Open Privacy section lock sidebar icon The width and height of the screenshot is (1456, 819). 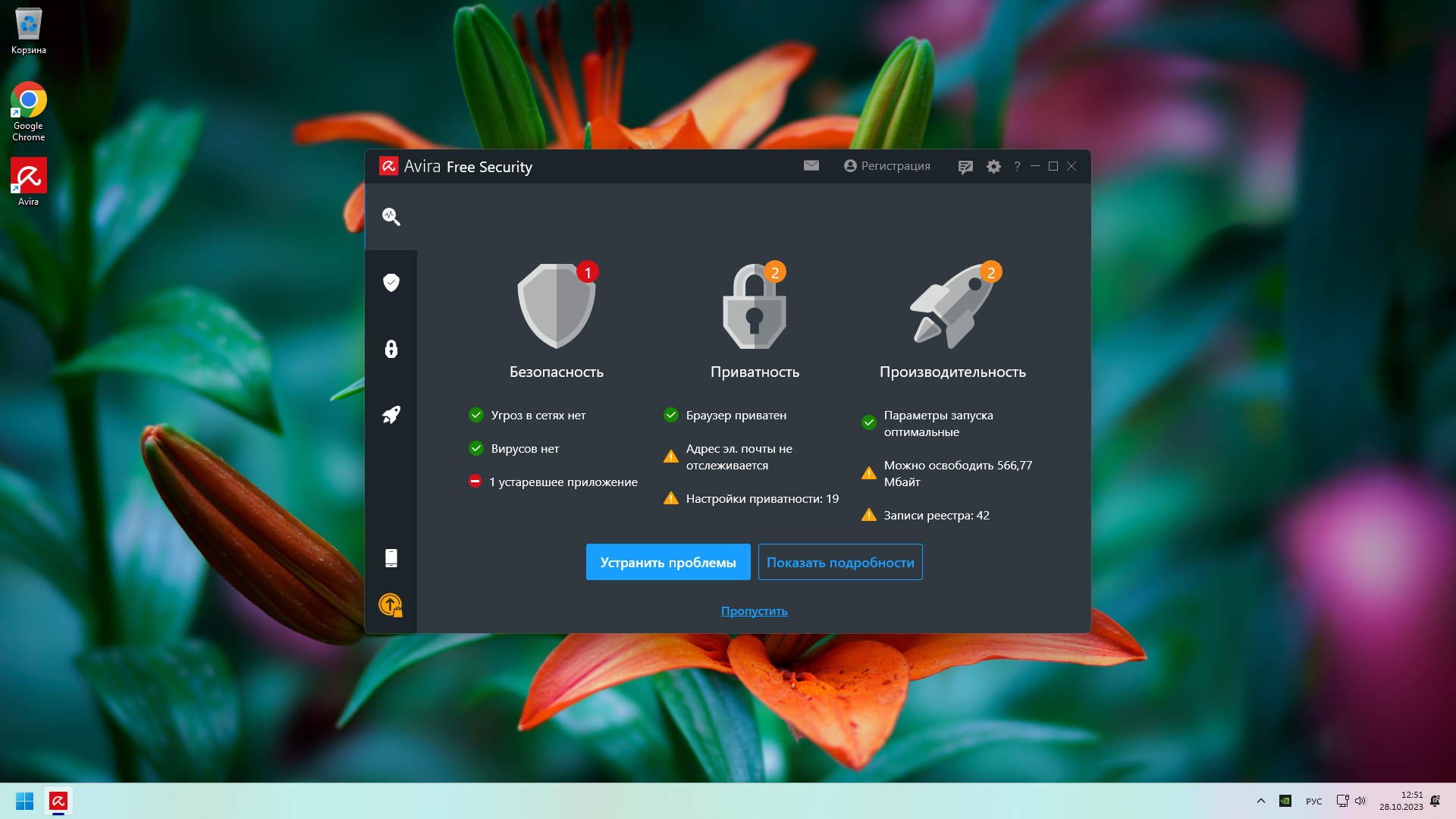391,349
